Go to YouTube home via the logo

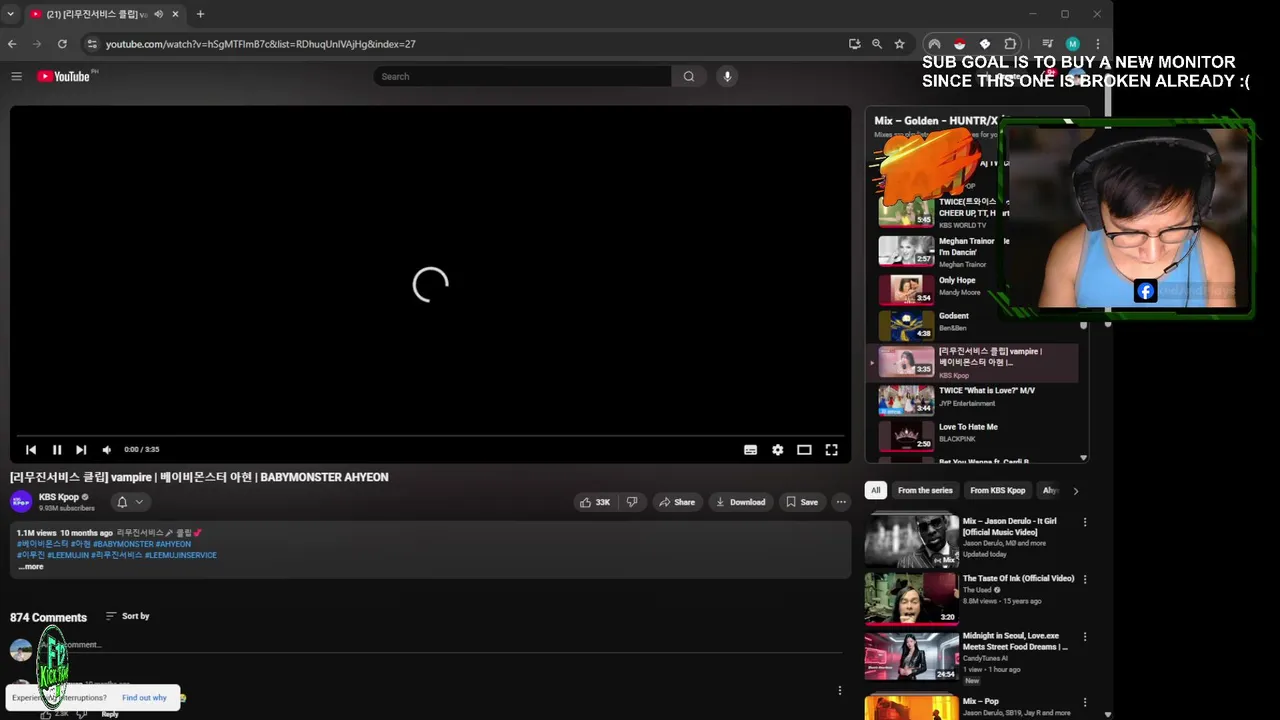64,76
